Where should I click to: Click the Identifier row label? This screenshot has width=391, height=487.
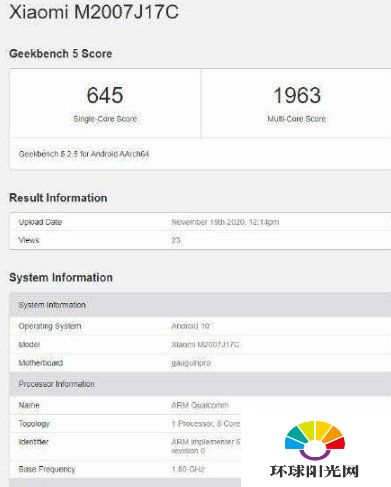pos(34,442)
